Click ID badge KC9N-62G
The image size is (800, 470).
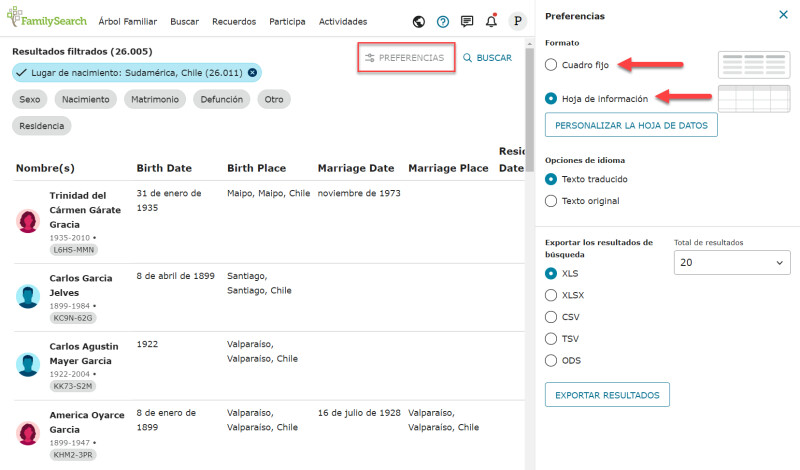click(x=73, y=318)
